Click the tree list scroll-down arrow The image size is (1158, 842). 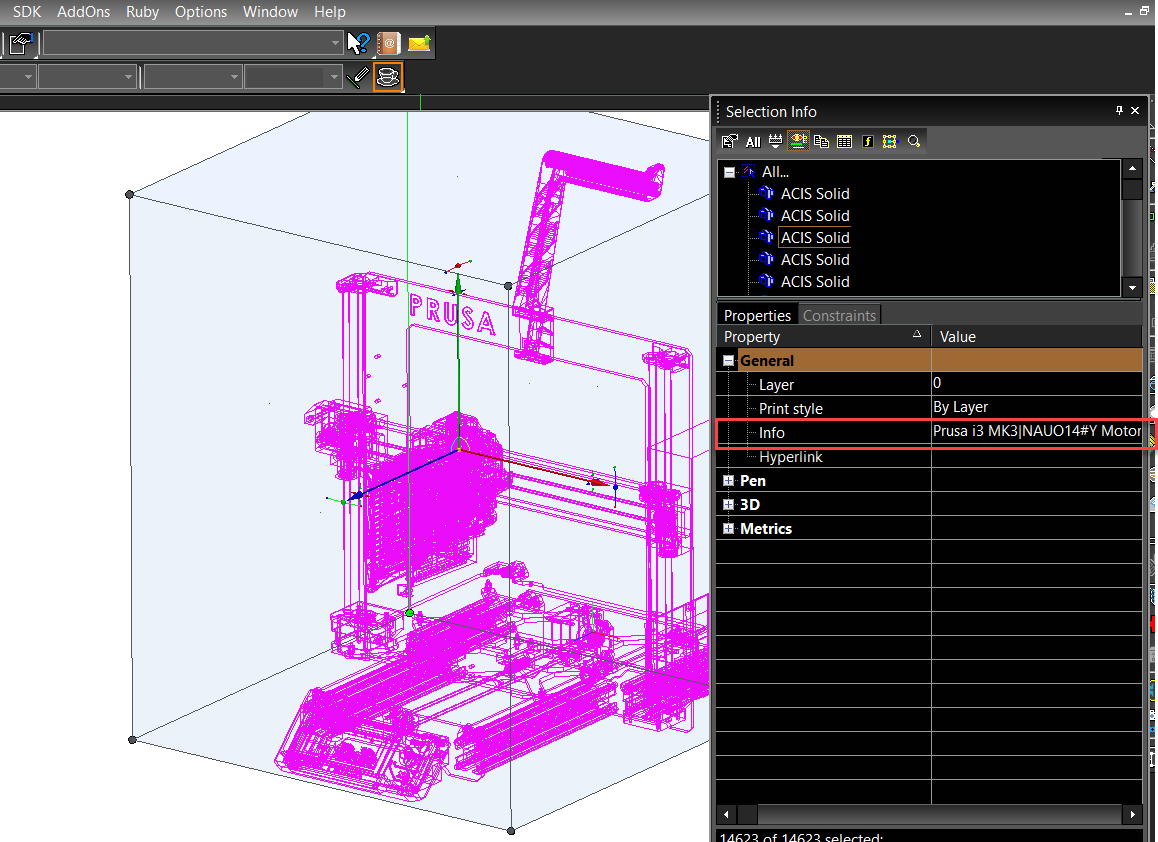[x=1132, y=287]
